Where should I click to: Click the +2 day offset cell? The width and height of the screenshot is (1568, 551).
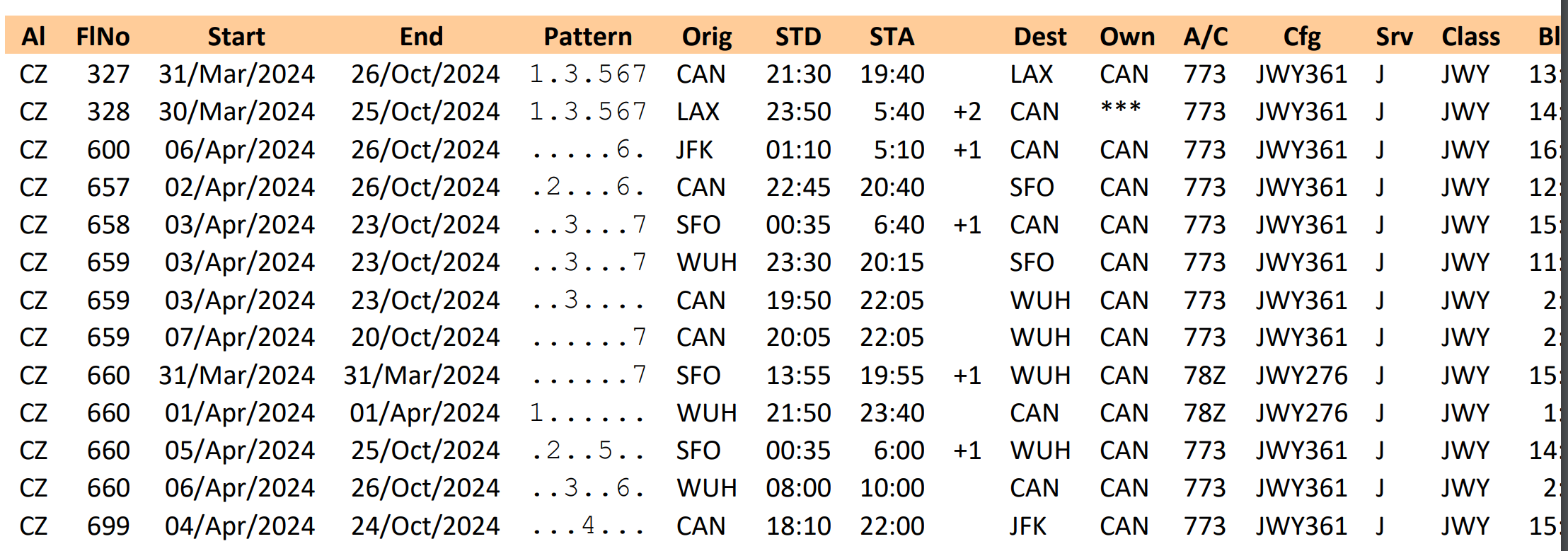point(967,112)
